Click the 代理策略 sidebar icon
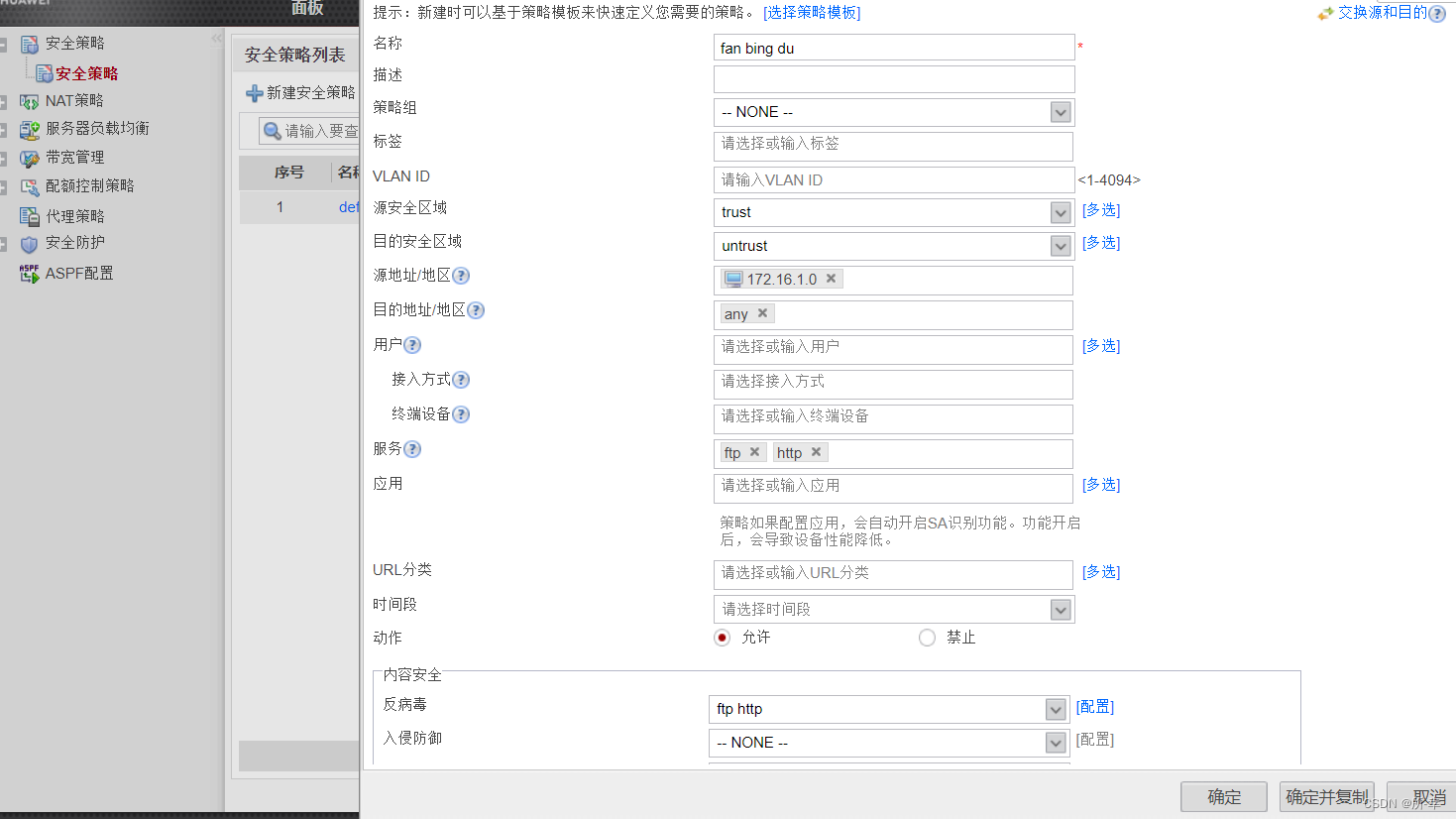Image resolution: width=1456 pixels, height=819 pixels. pyautogui.click(x=30, y=216)
